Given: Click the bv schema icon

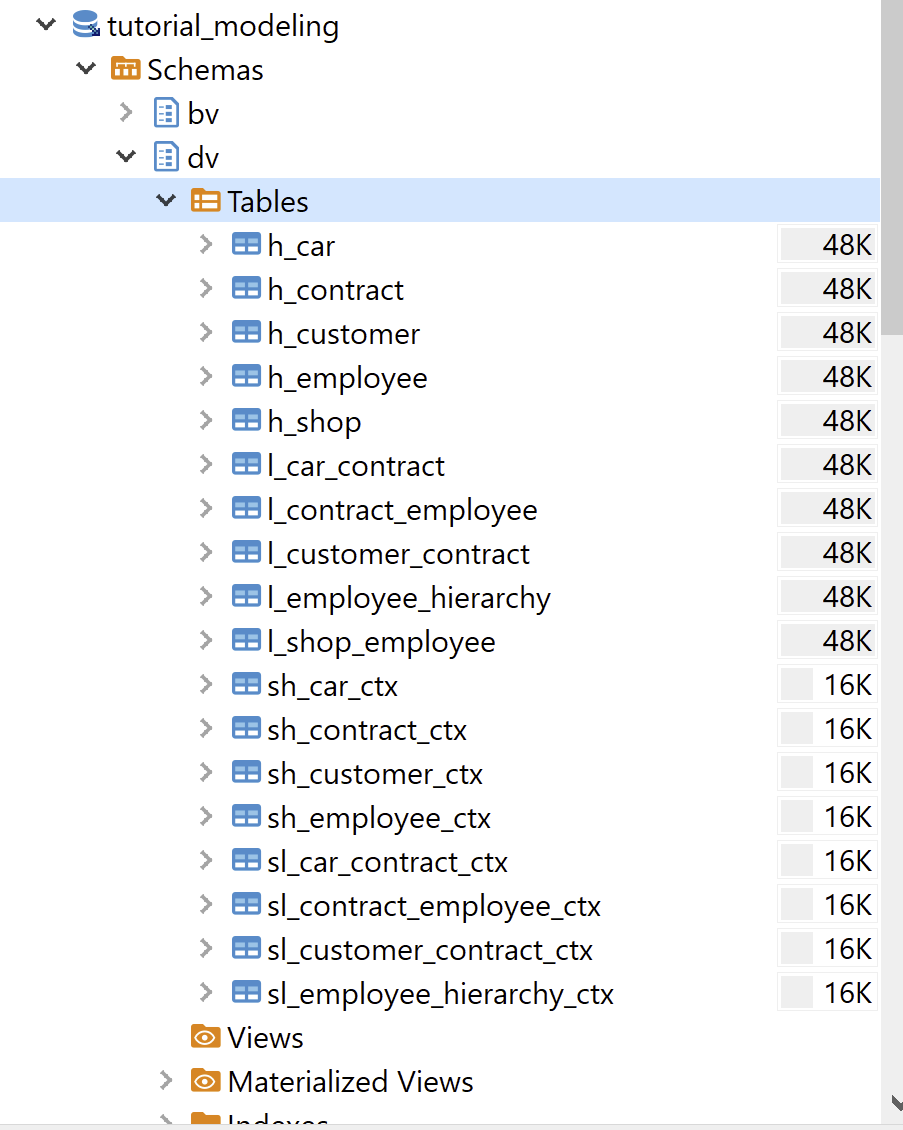Looking at the screenshot, I should click(166, 113).
